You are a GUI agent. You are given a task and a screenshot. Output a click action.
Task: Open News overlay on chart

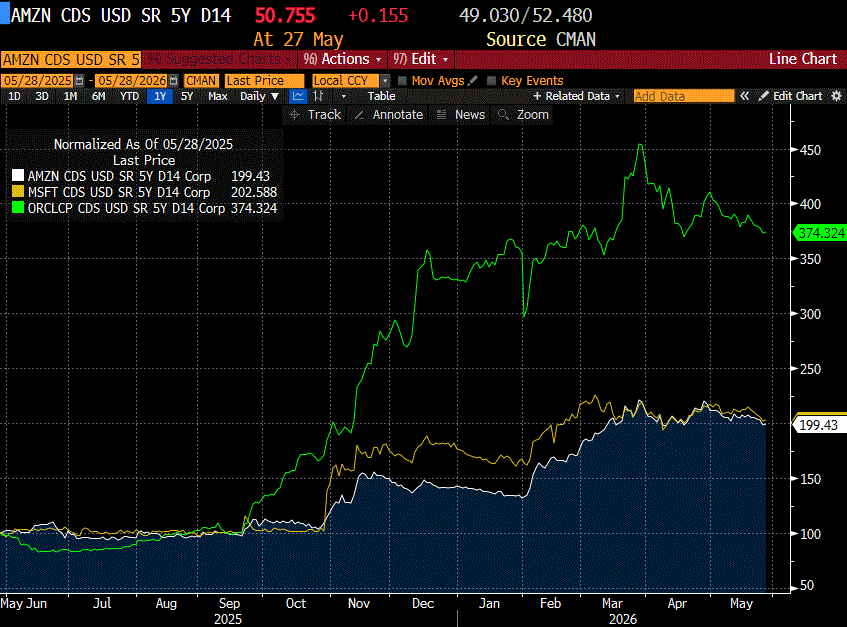click(x=463, y=114)
